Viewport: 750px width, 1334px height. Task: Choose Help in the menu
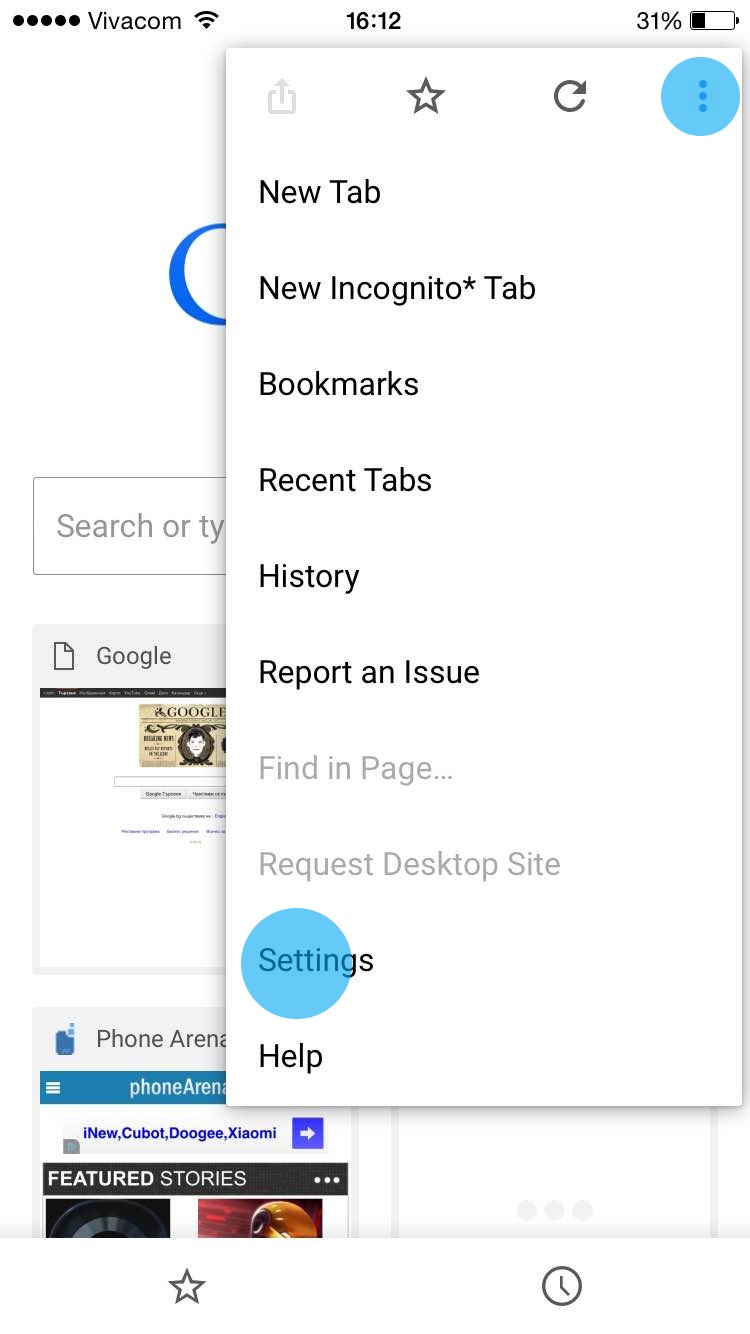[x=290, y=1056]
